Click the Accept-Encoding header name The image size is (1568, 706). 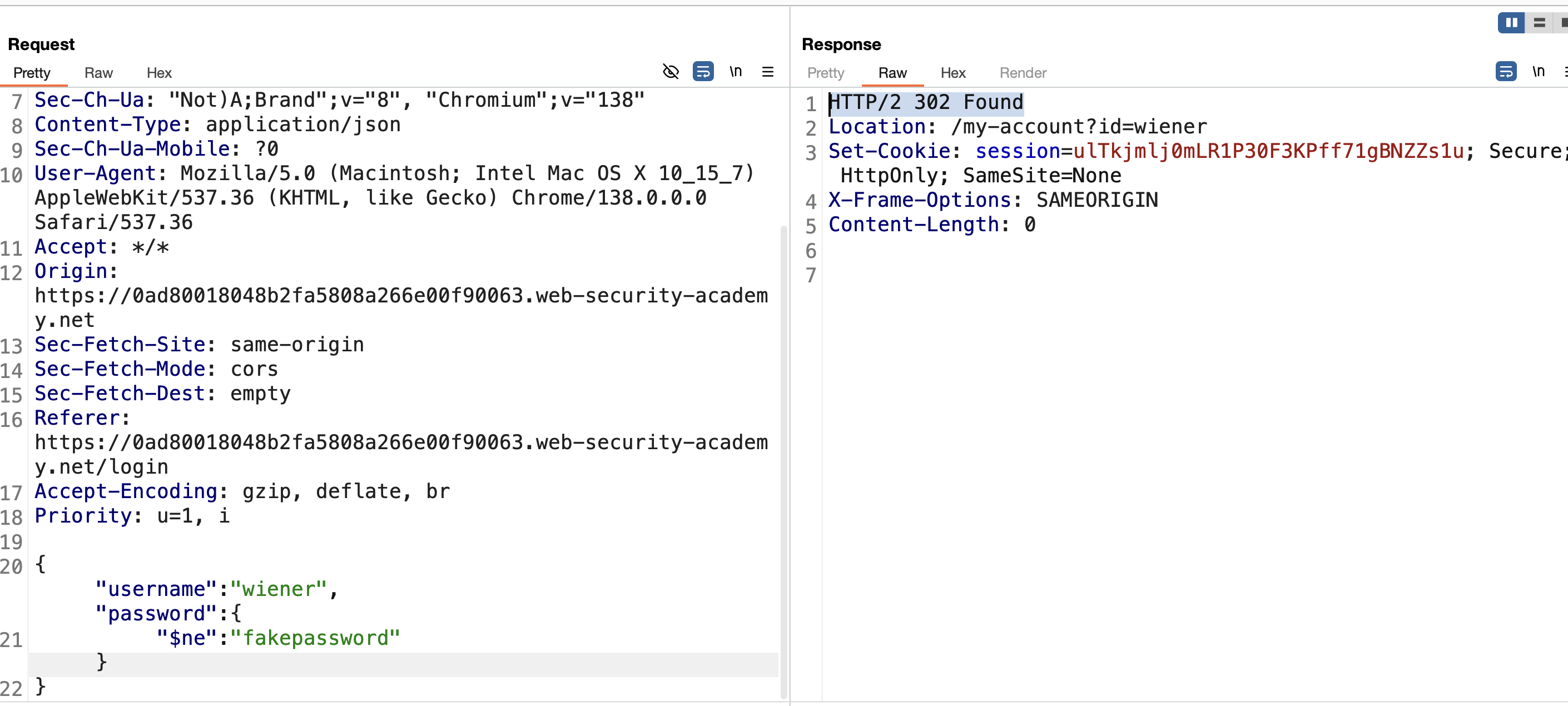126,492
